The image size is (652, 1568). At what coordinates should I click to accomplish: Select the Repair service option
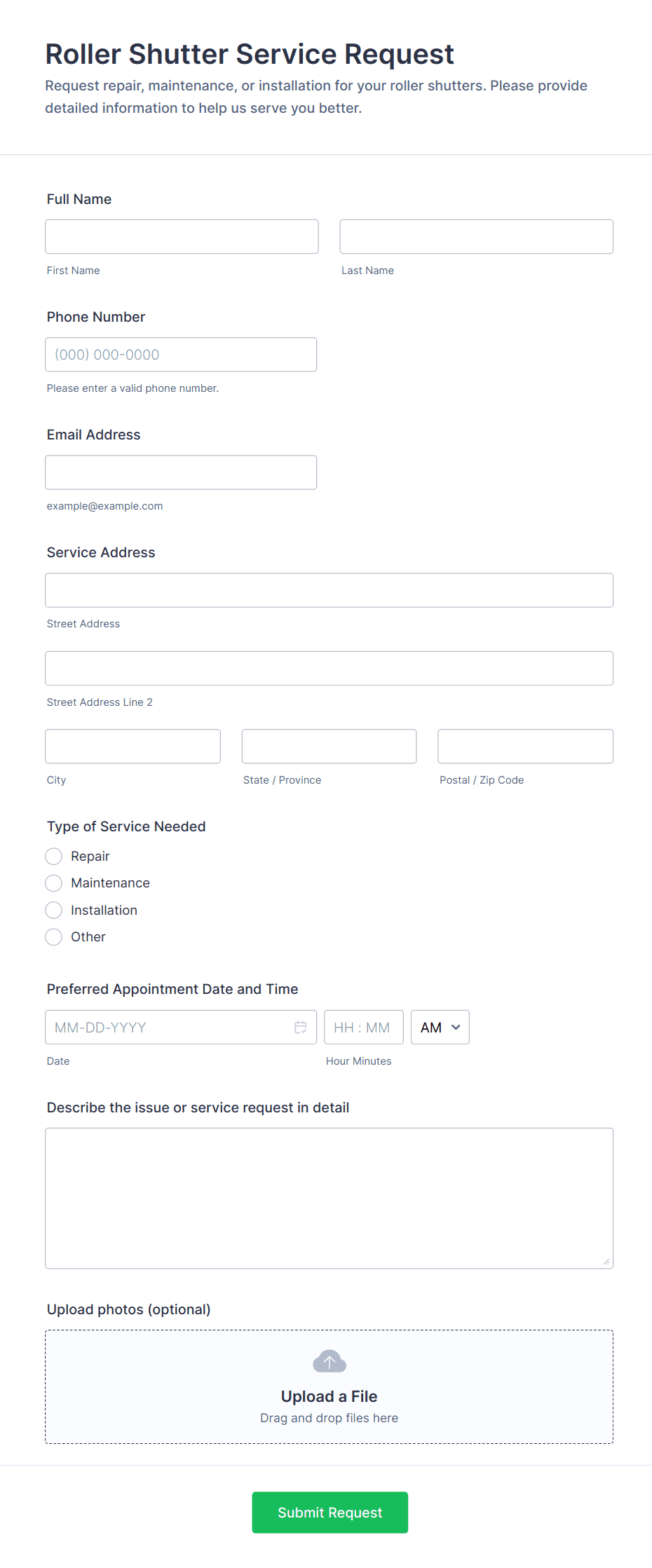[53, 856]
